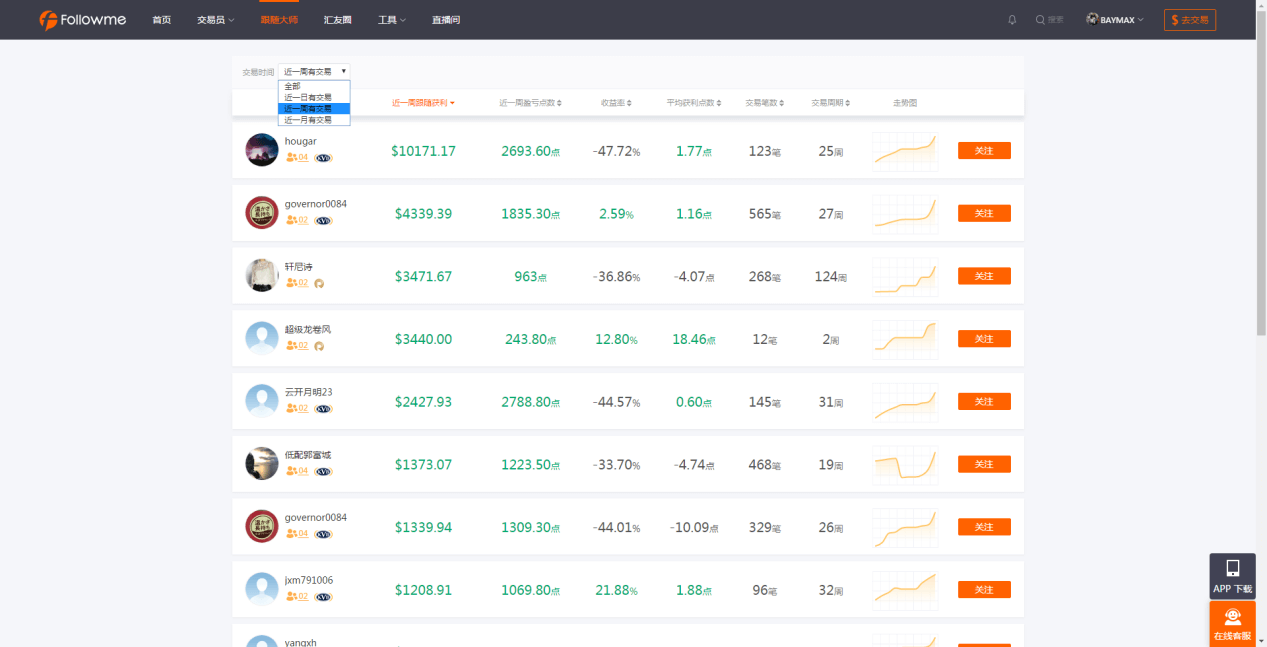Expand the 交易员 nav dropdown
This screenshot has width=1267, height=647.
coord(215,20)
